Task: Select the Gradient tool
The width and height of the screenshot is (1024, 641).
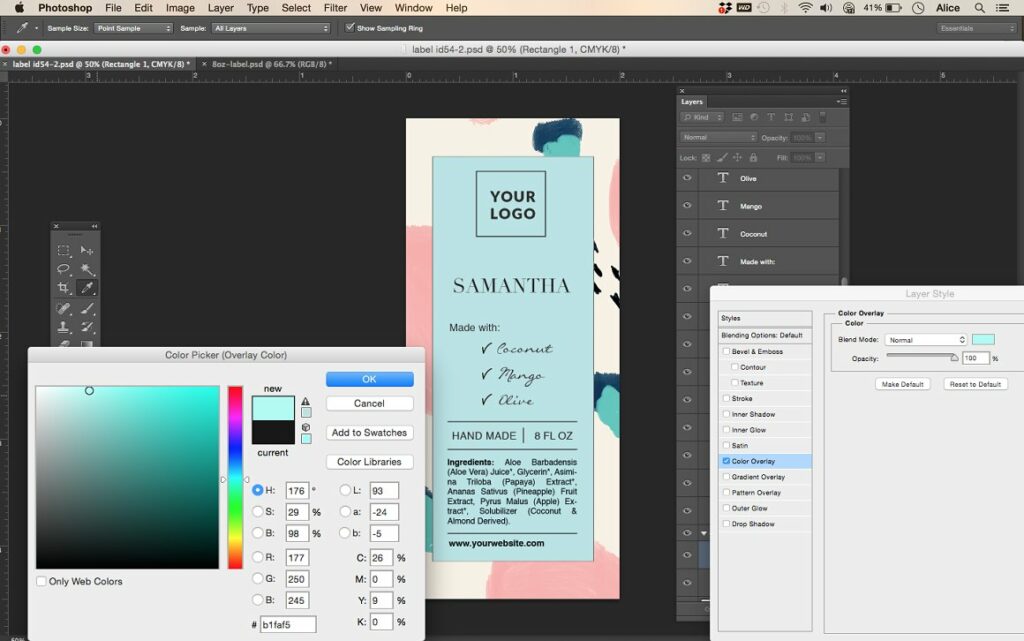Action: tap(87, 343)
